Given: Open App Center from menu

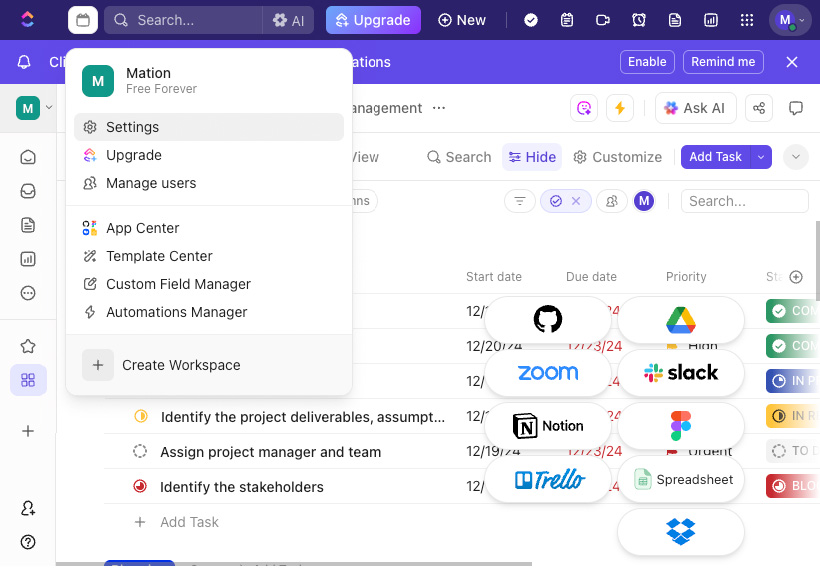Looking at the screenshot, I should [209, 228].
